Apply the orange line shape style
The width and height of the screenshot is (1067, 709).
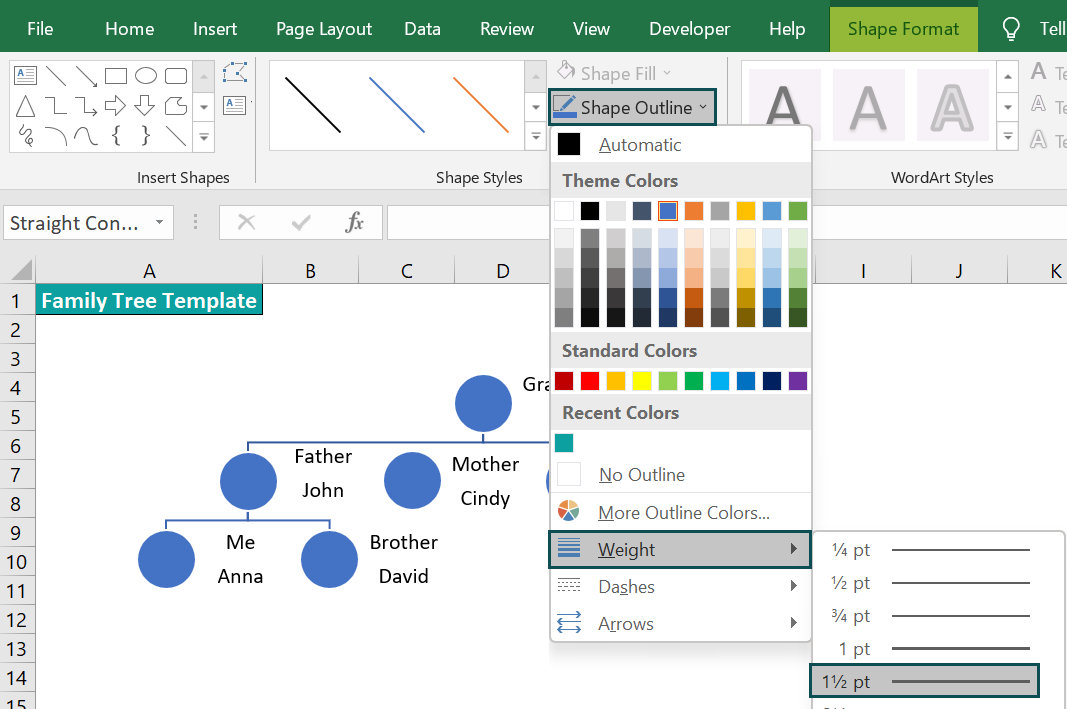(481, 105)
